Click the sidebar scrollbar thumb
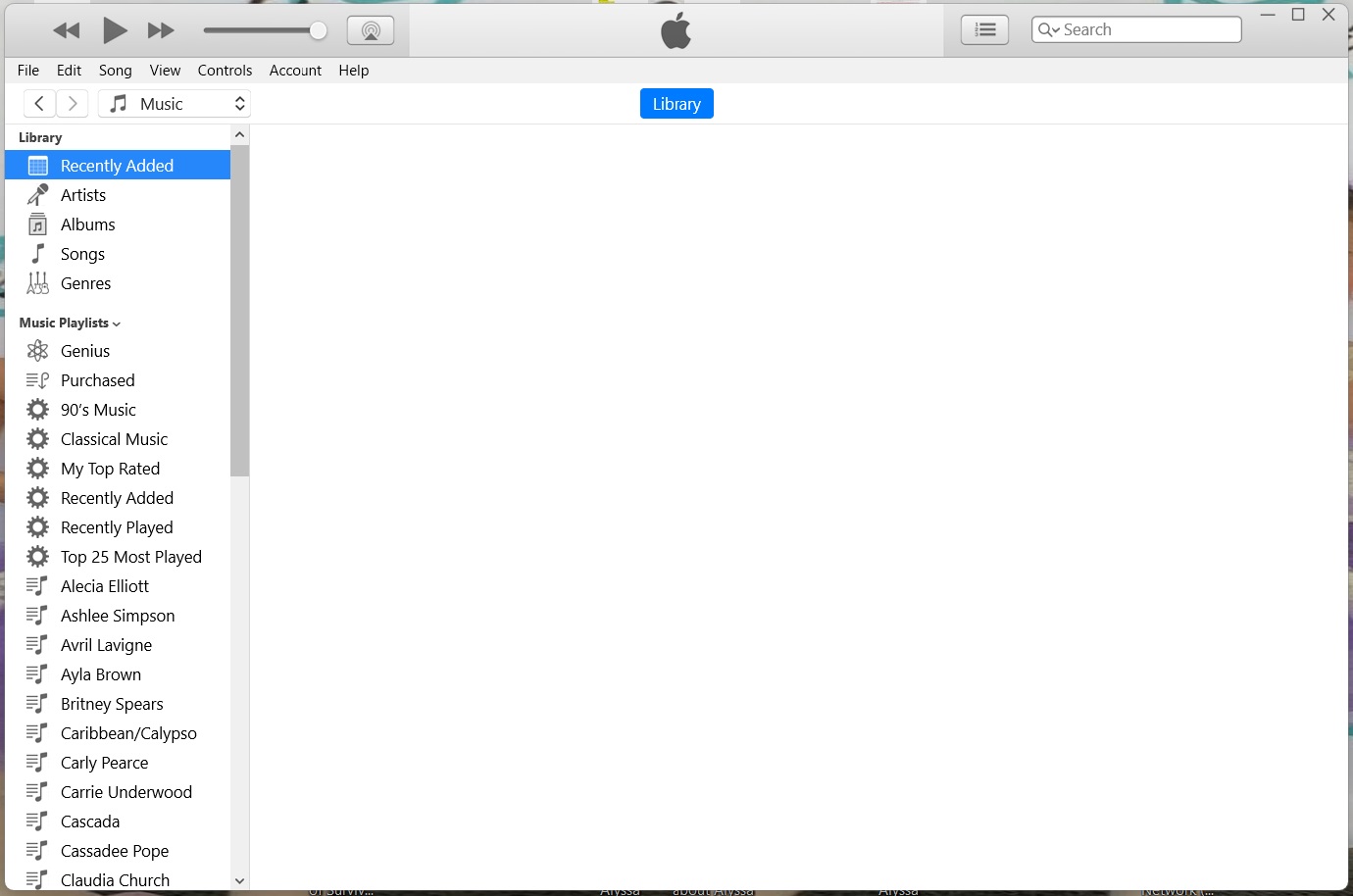Viewport: 1353px width, 896px height. pos(239,311)
